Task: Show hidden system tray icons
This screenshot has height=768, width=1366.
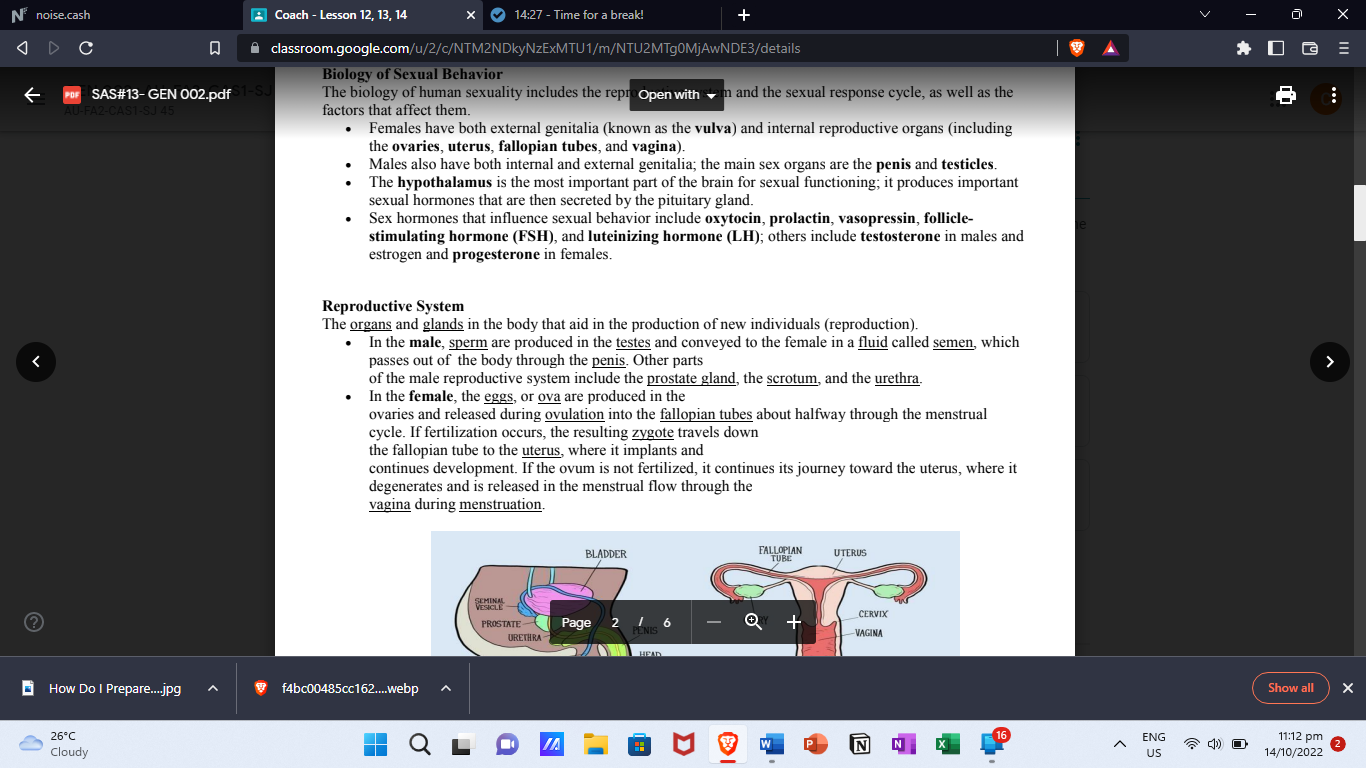Action: point(1121,744)
